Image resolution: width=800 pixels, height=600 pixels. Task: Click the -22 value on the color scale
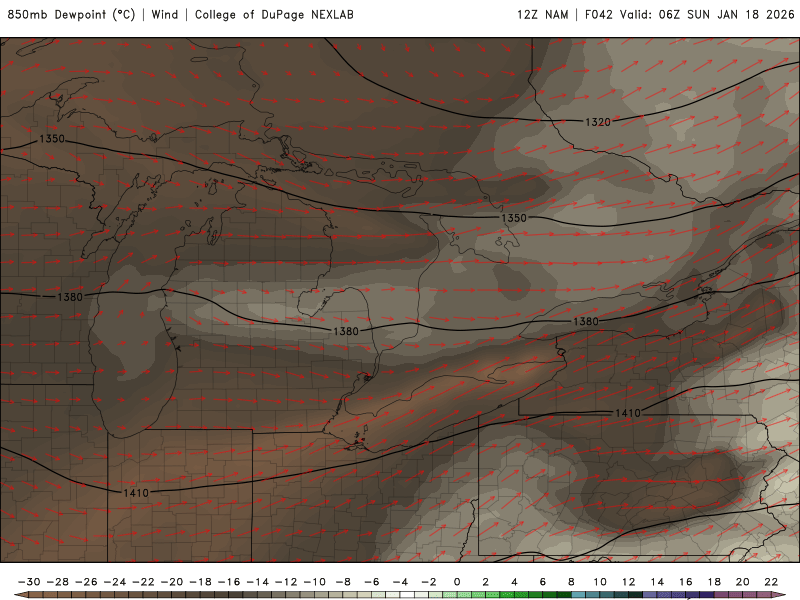pos(143,582)
